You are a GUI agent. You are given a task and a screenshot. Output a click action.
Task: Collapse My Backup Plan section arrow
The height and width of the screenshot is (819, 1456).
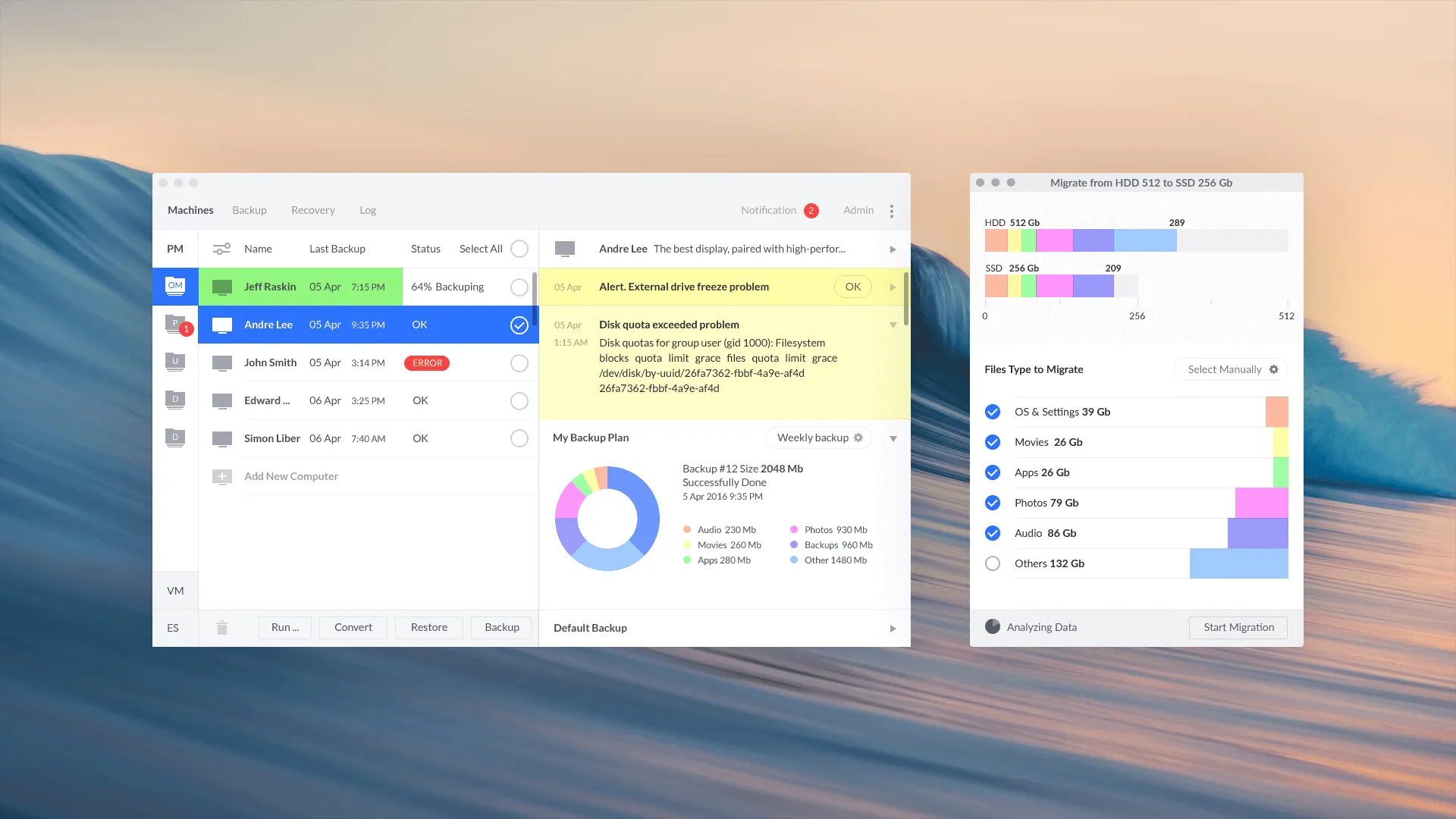pos(893,438)
